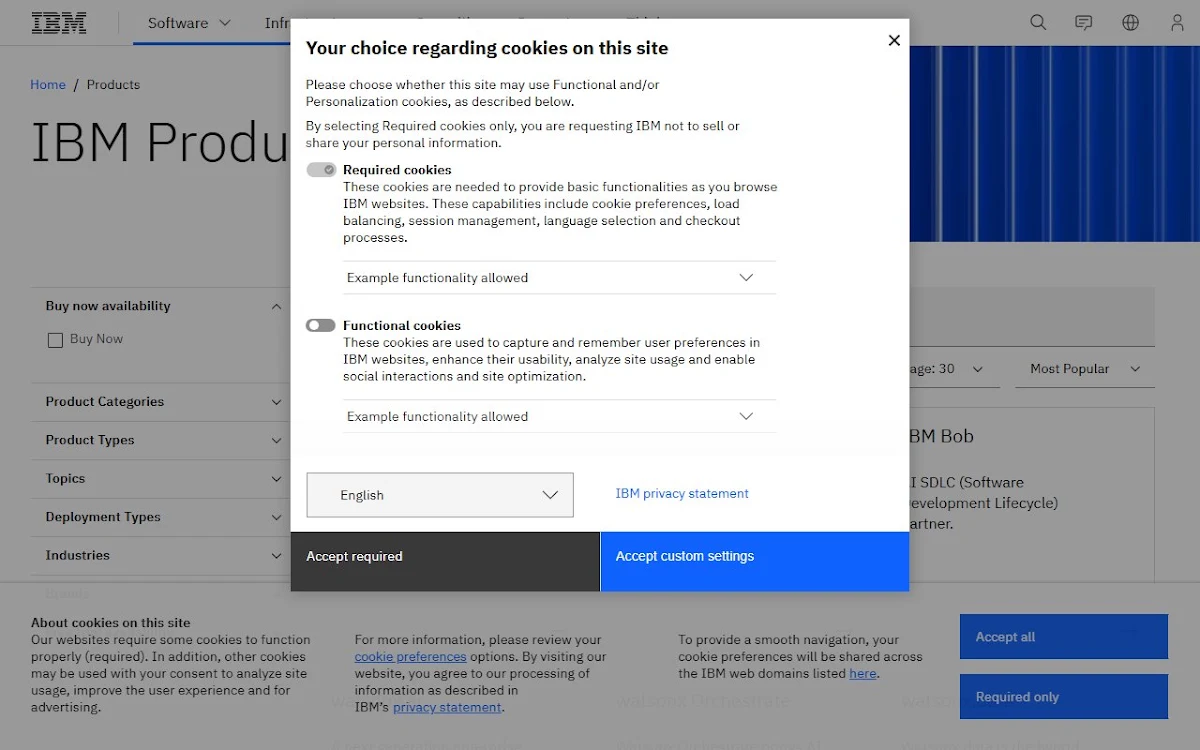This screenshot has width=1200, height=750.
Task: Expand the Product Categories filter
Action: pos(163,402)
